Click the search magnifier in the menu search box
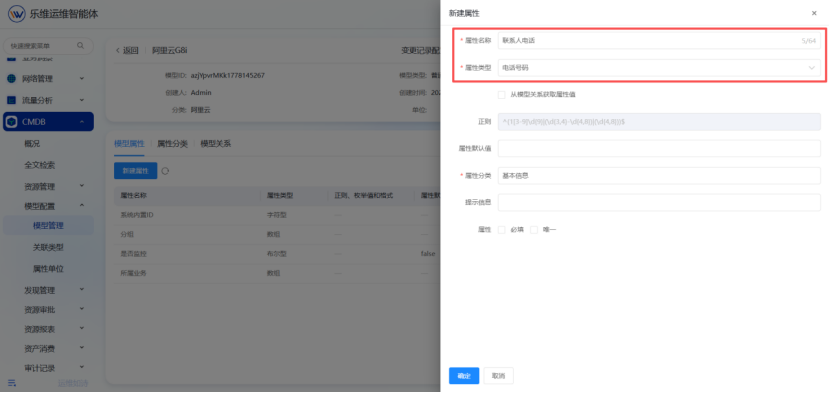Screen dimensions: 829x393 pos(80,45)
